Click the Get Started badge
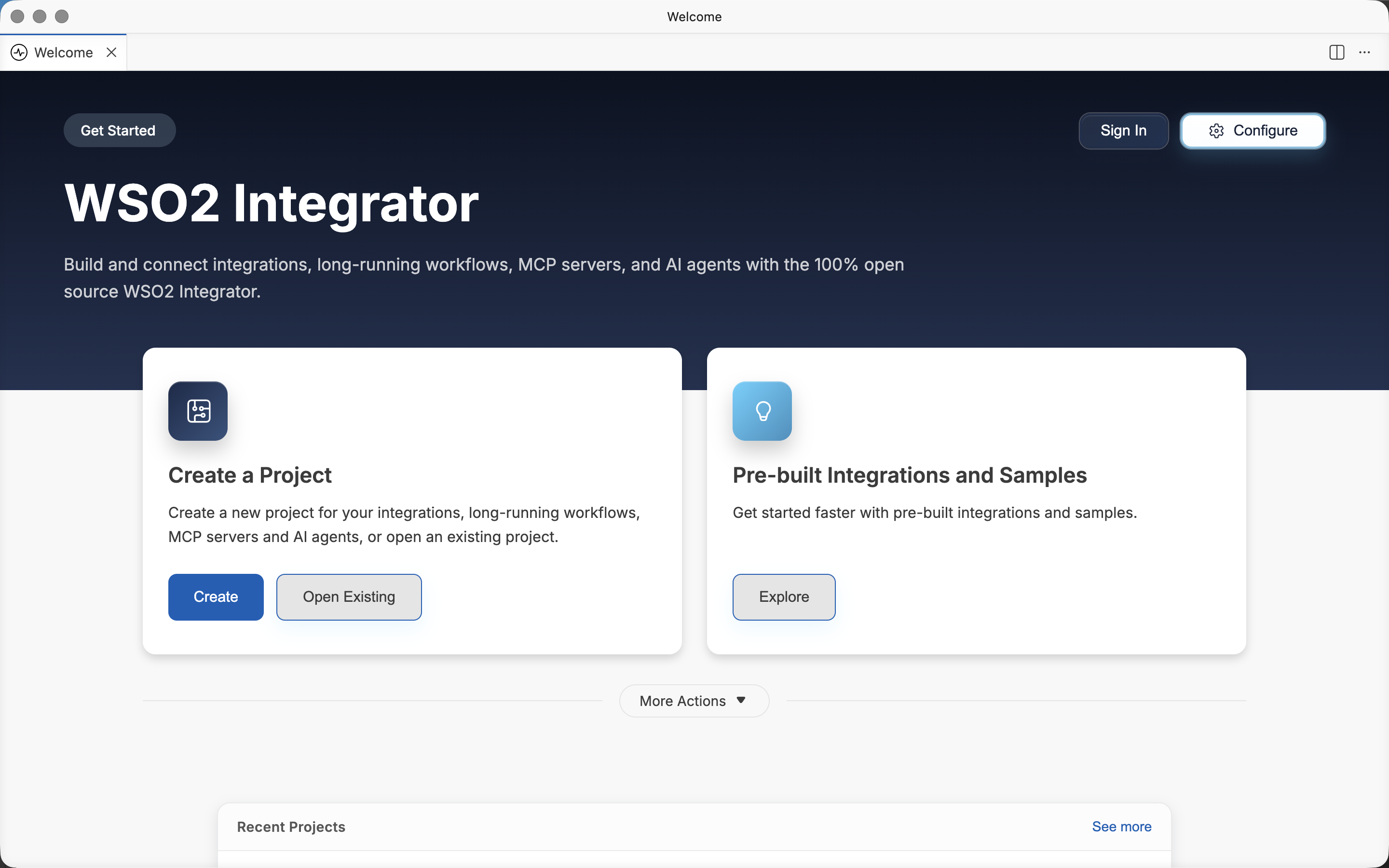Image resolution: width=1389 pixels, height=868 pixels. click(120, 130)
